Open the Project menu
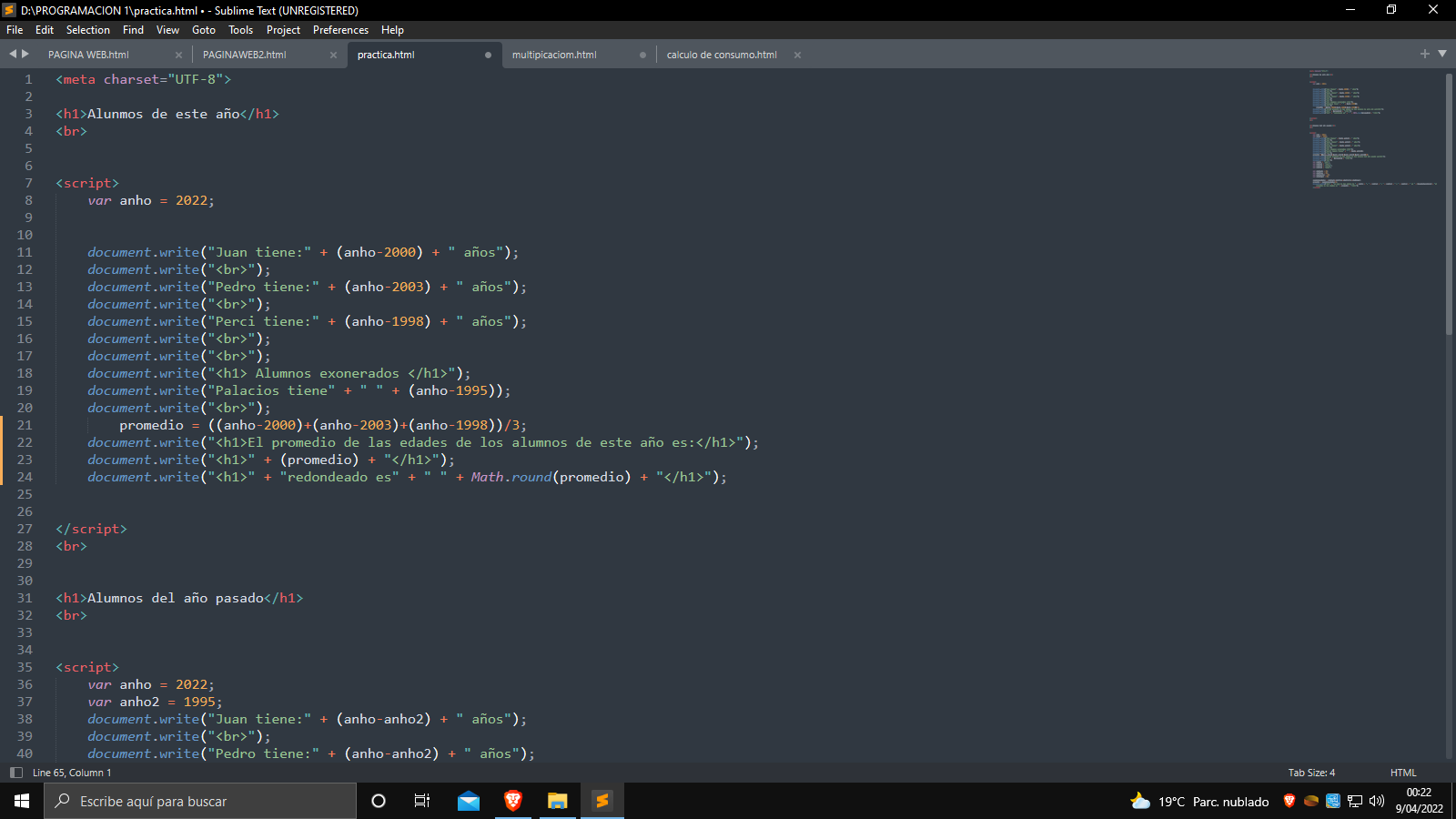The width and height of the screenshot is (1456, 819). pos(283,30)
